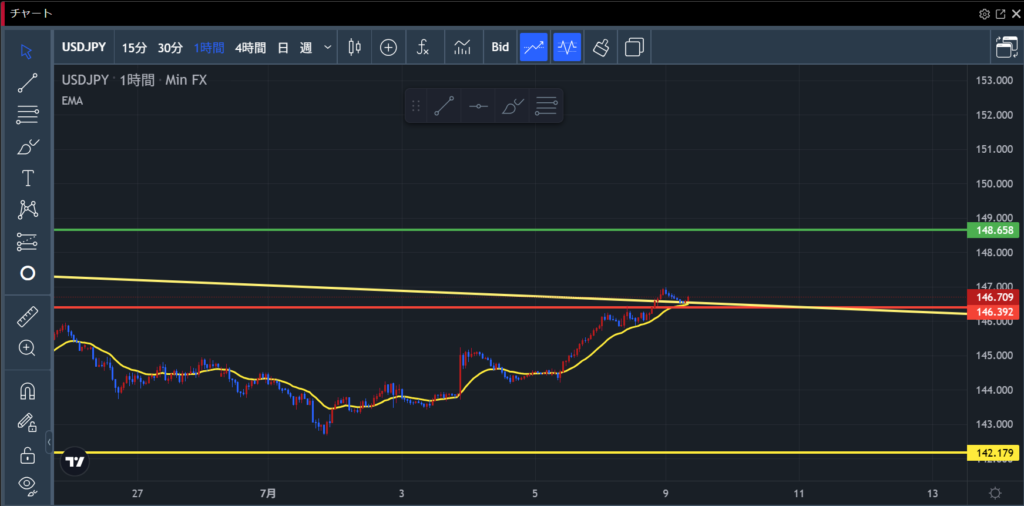The image size is (1024, 506).
Task: Click the 7月 date label on time axis
Action: 268,493
